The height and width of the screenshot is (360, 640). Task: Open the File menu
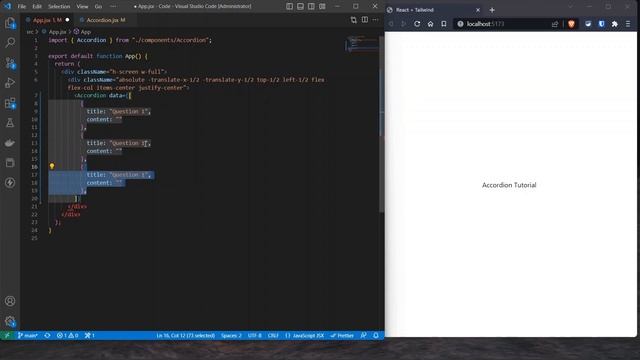point(22,7)
